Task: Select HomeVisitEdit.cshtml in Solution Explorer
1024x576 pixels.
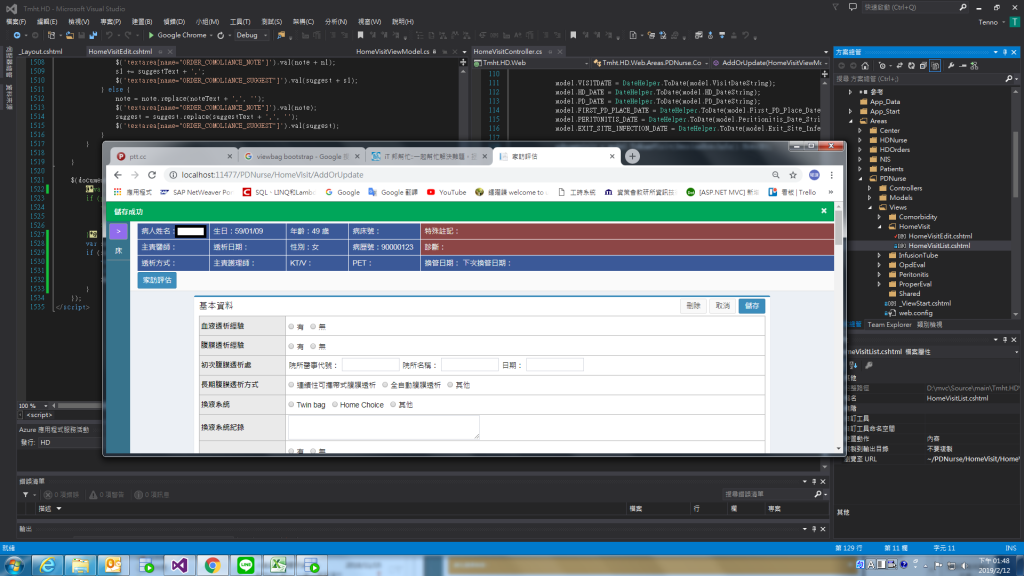Action: (x=940, y=236)
